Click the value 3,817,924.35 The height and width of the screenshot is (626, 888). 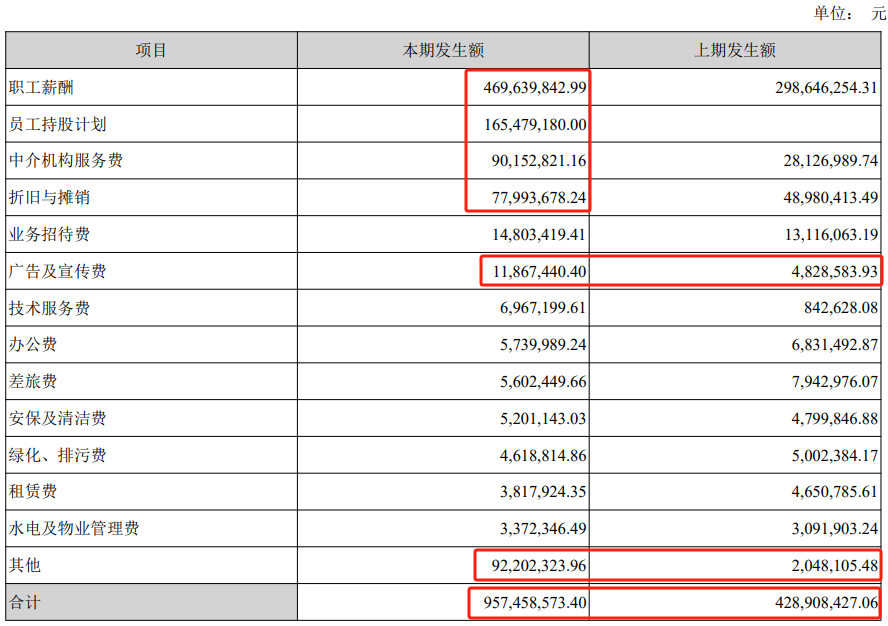[543, 492]
